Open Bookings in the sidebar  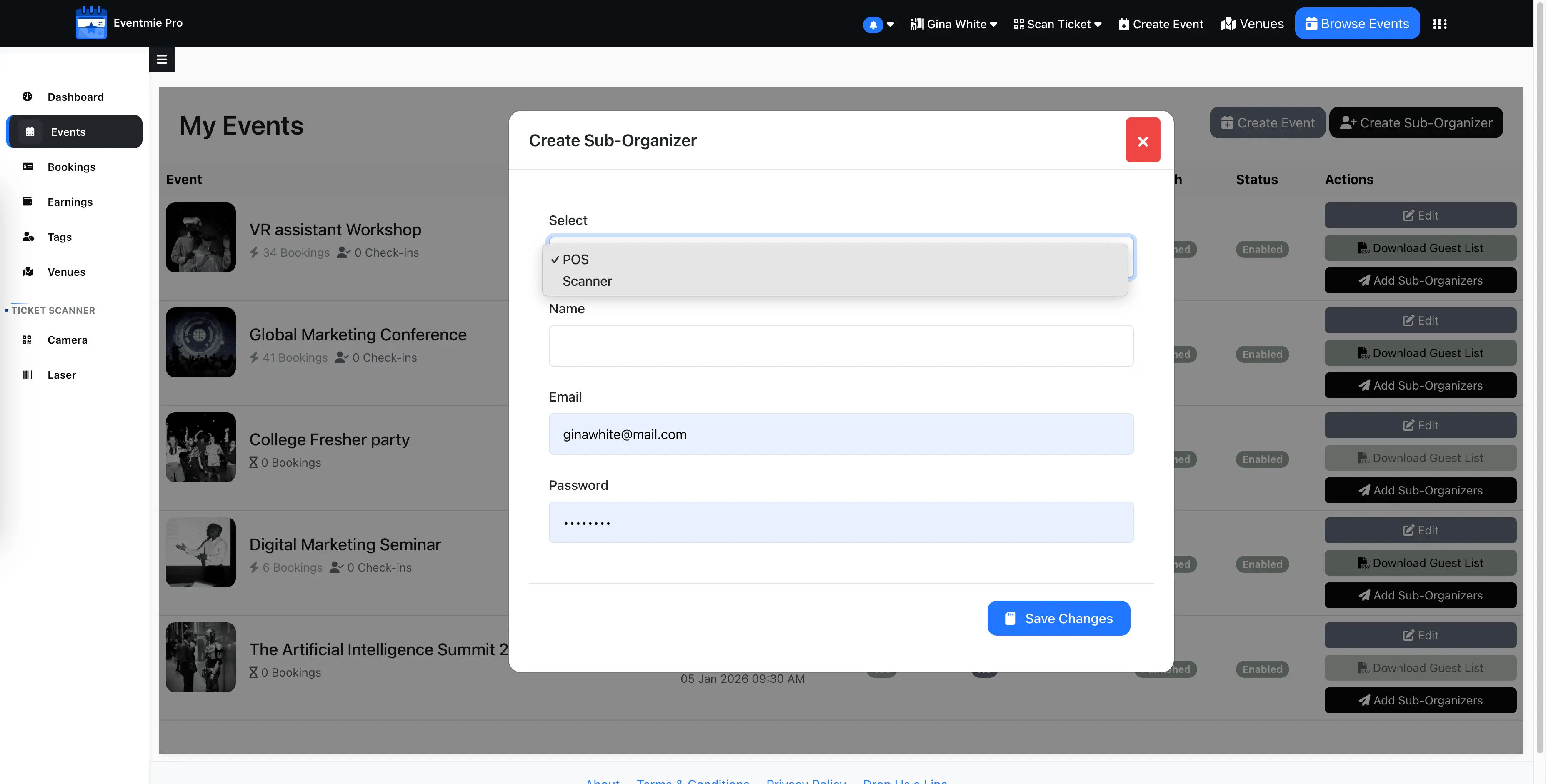(71, 167)
